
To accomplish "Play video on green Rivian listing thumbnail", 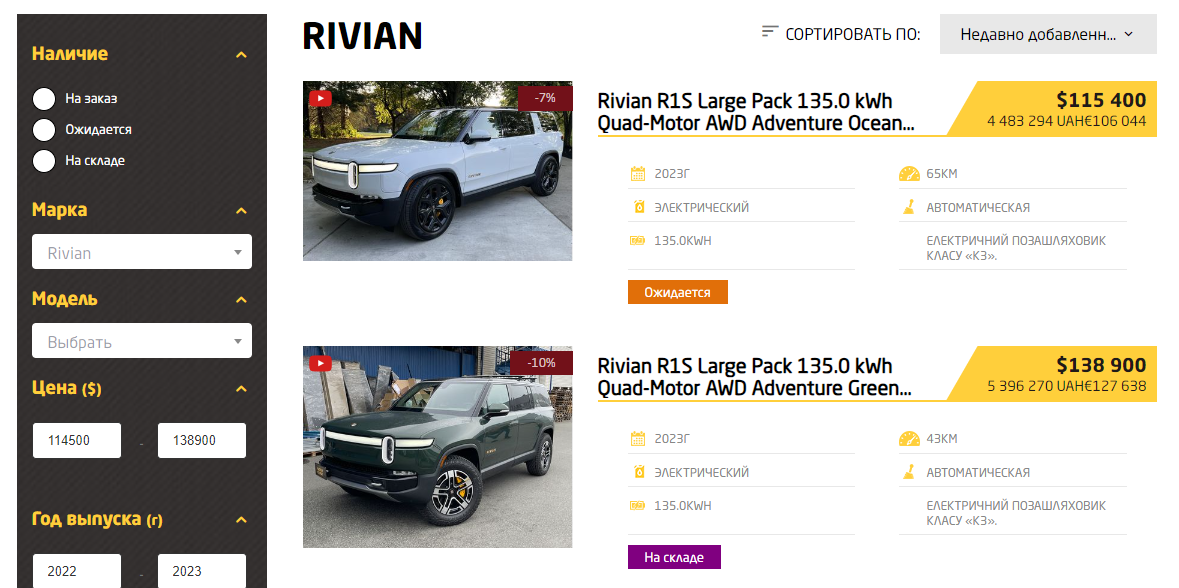I will click(x=320, y=363).
